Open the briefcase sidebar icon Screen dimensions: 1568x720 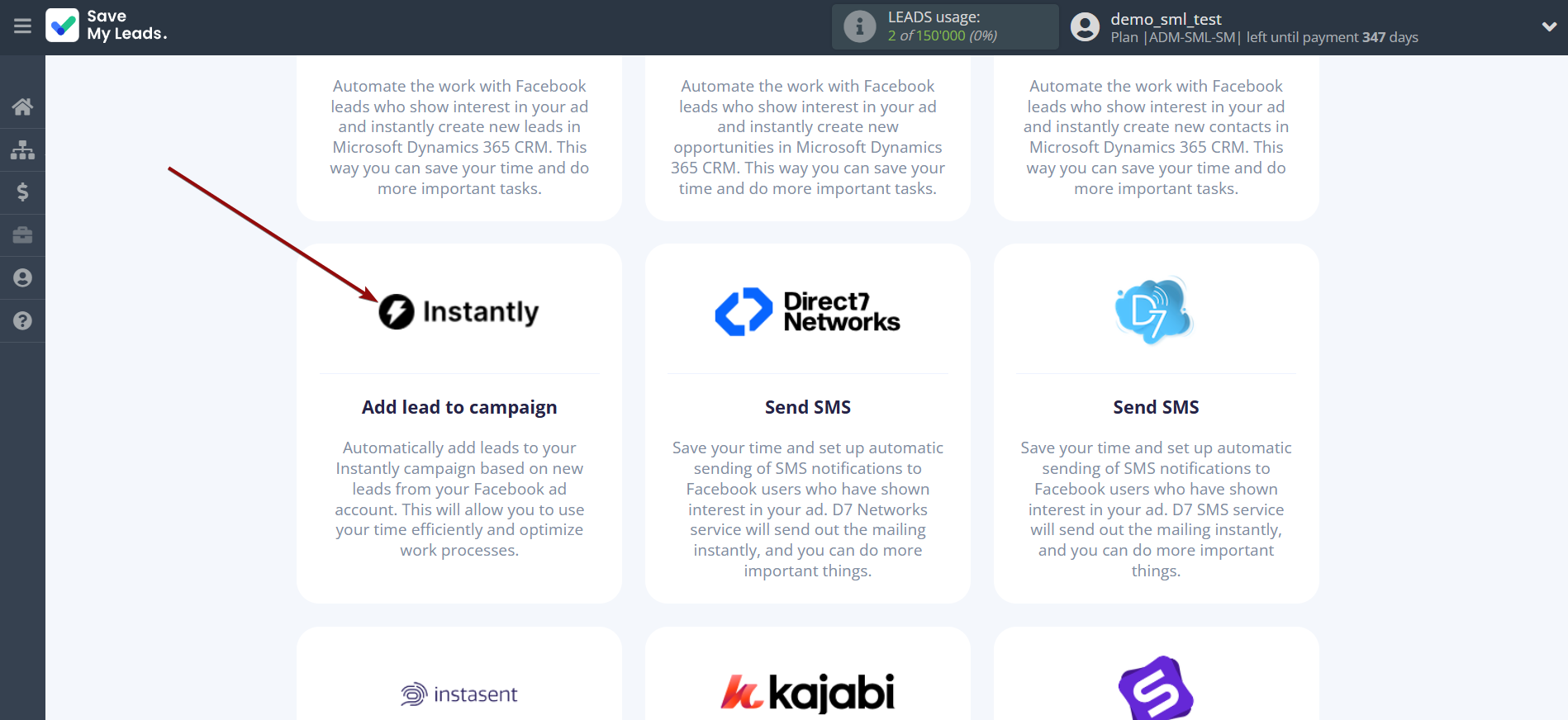tap(22, 235)
